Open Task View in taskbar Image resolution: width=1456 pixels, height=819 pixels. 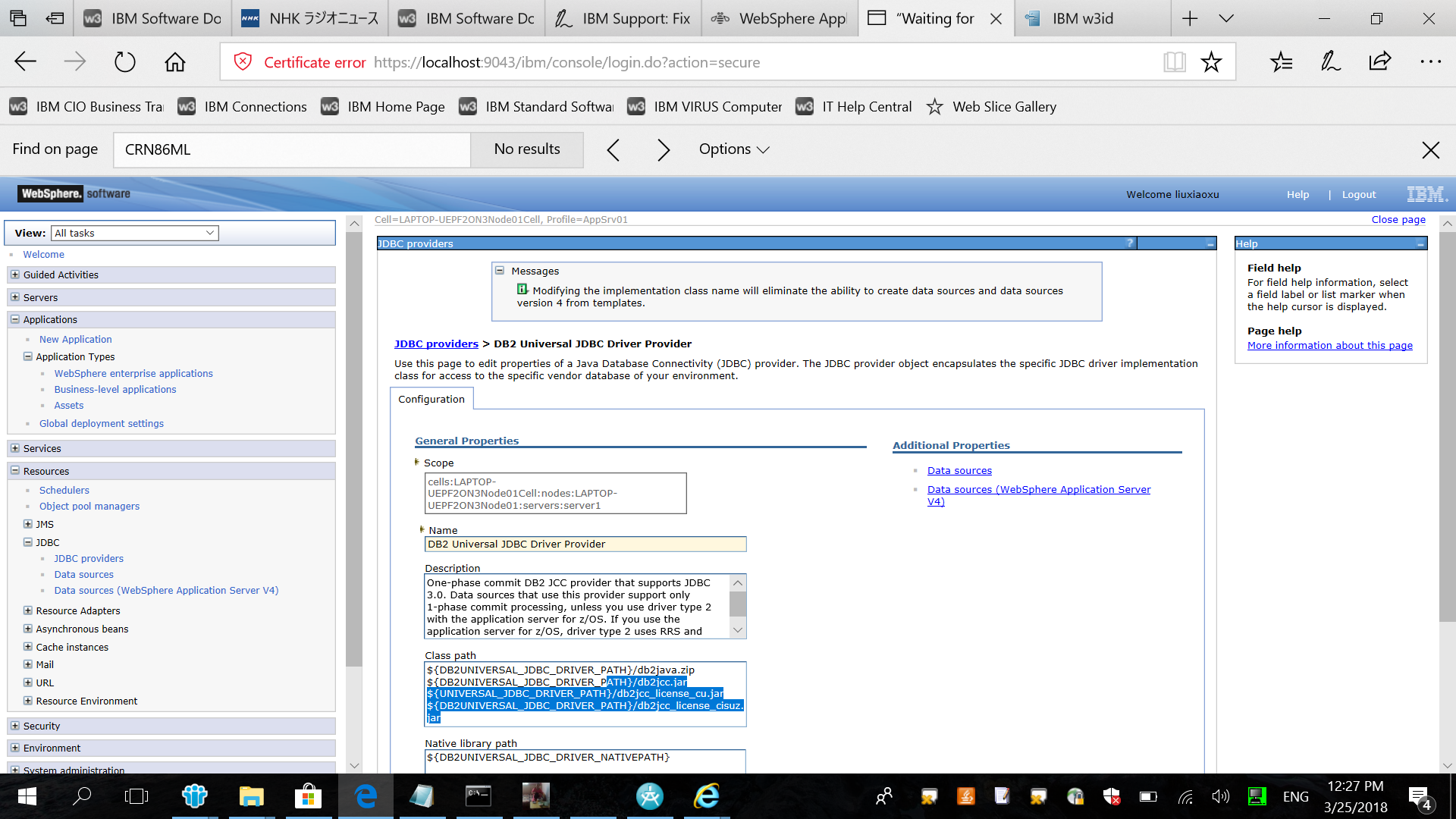pyautogui.click(x=136, y=796)
